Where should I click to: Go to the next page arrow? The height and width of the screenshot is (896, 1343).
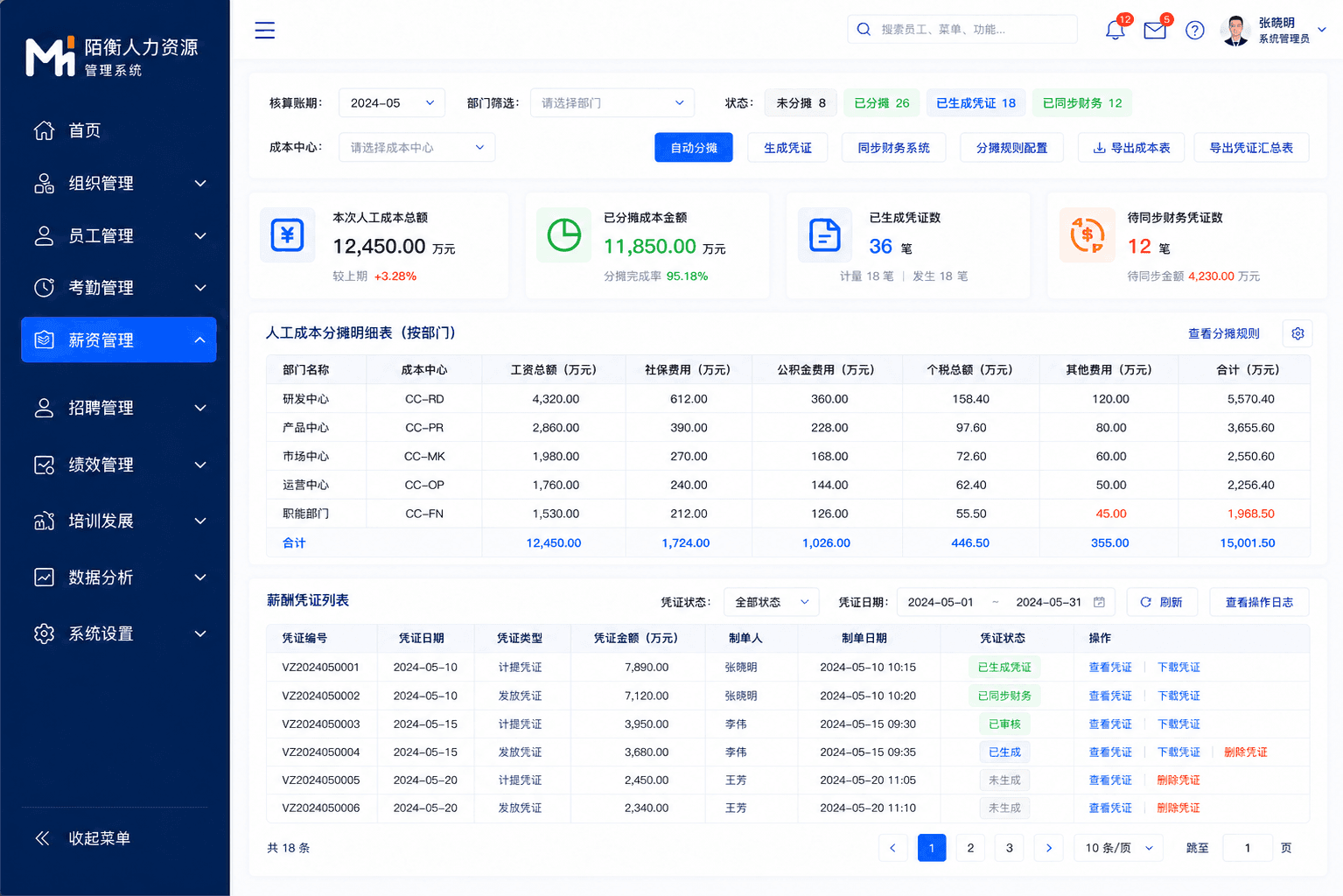[x=1048, y=848]
